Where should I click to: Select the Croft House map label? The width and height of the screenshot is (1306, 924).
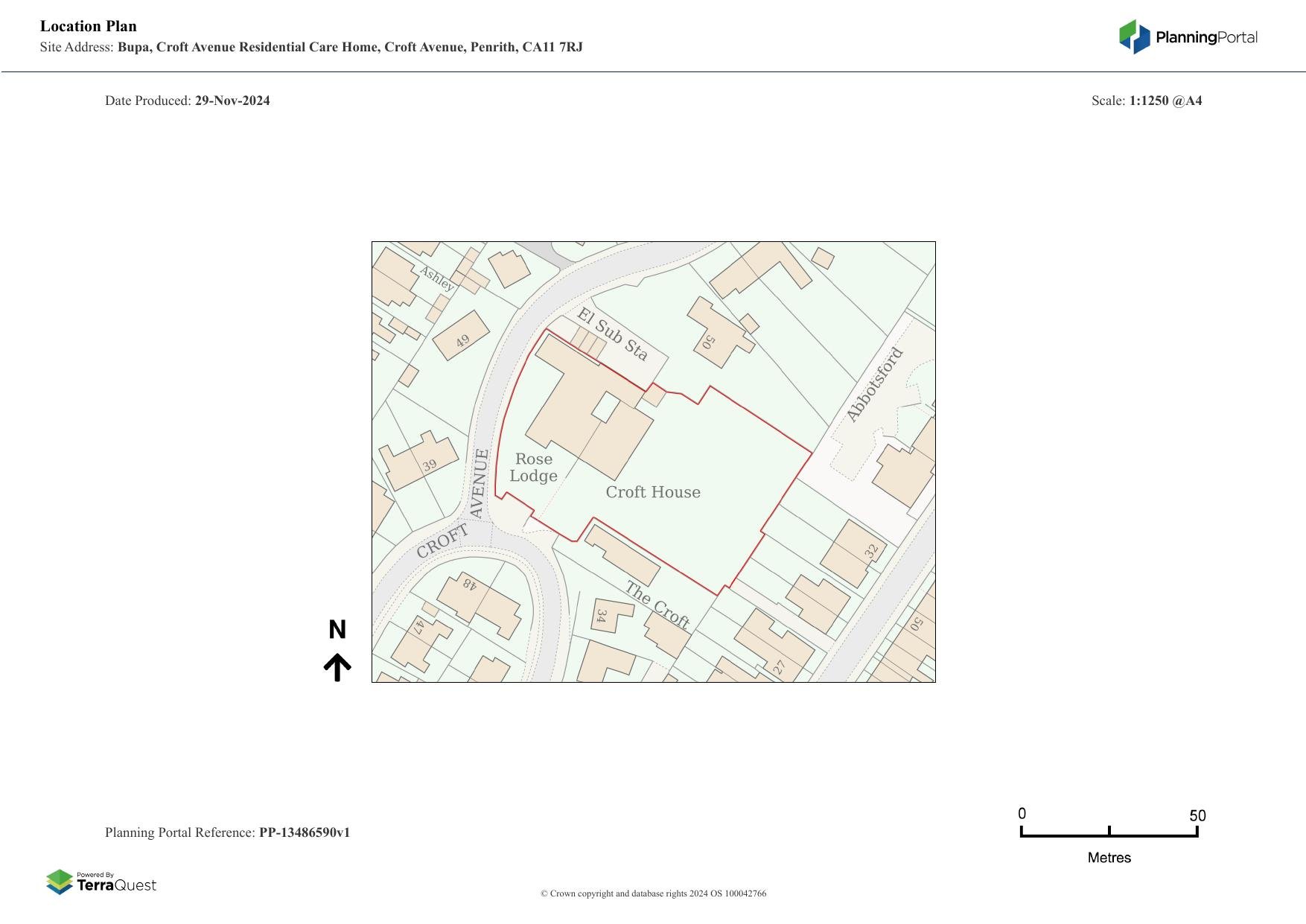tap(653, 492)
